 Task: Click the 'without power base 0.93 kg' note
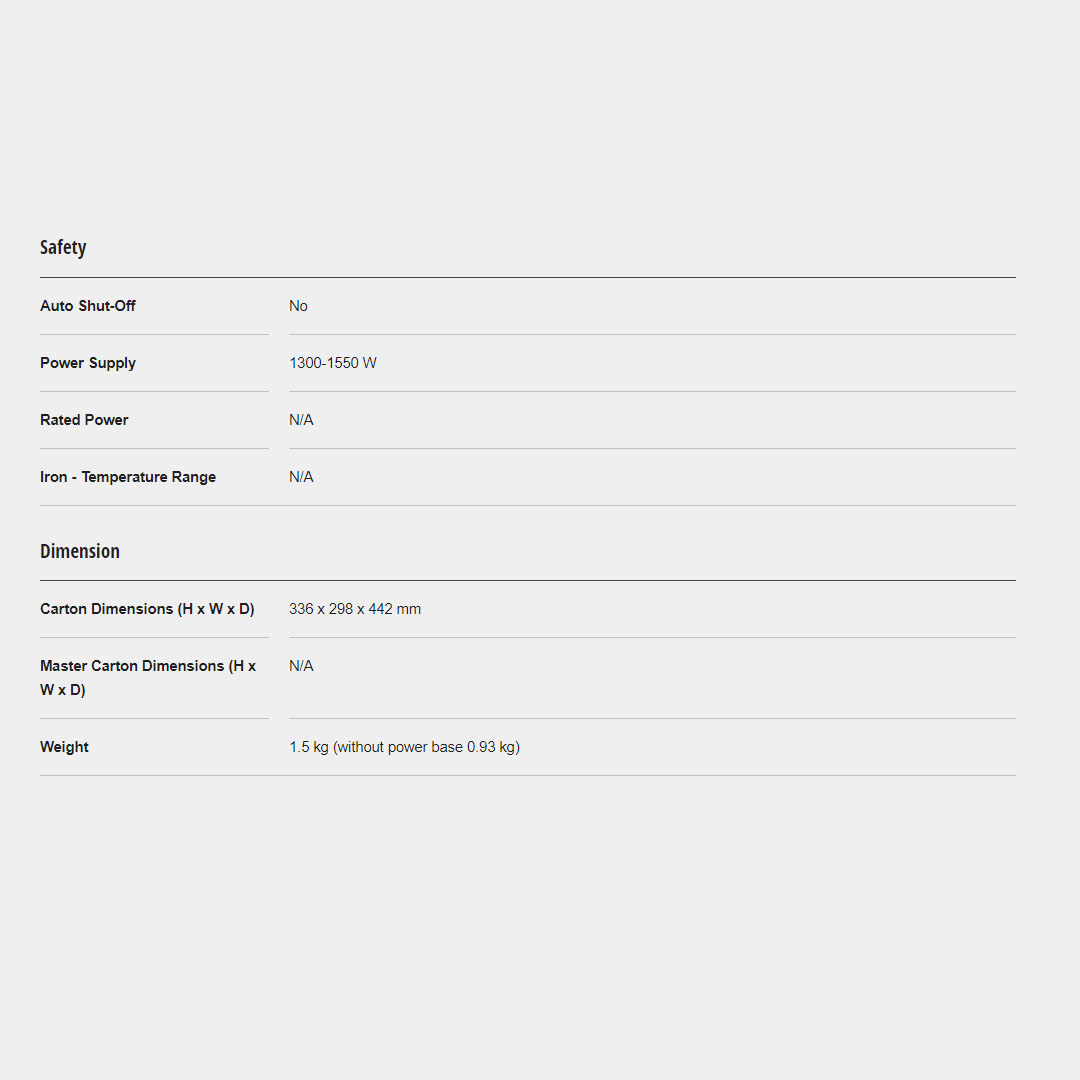tap(427, 747)
